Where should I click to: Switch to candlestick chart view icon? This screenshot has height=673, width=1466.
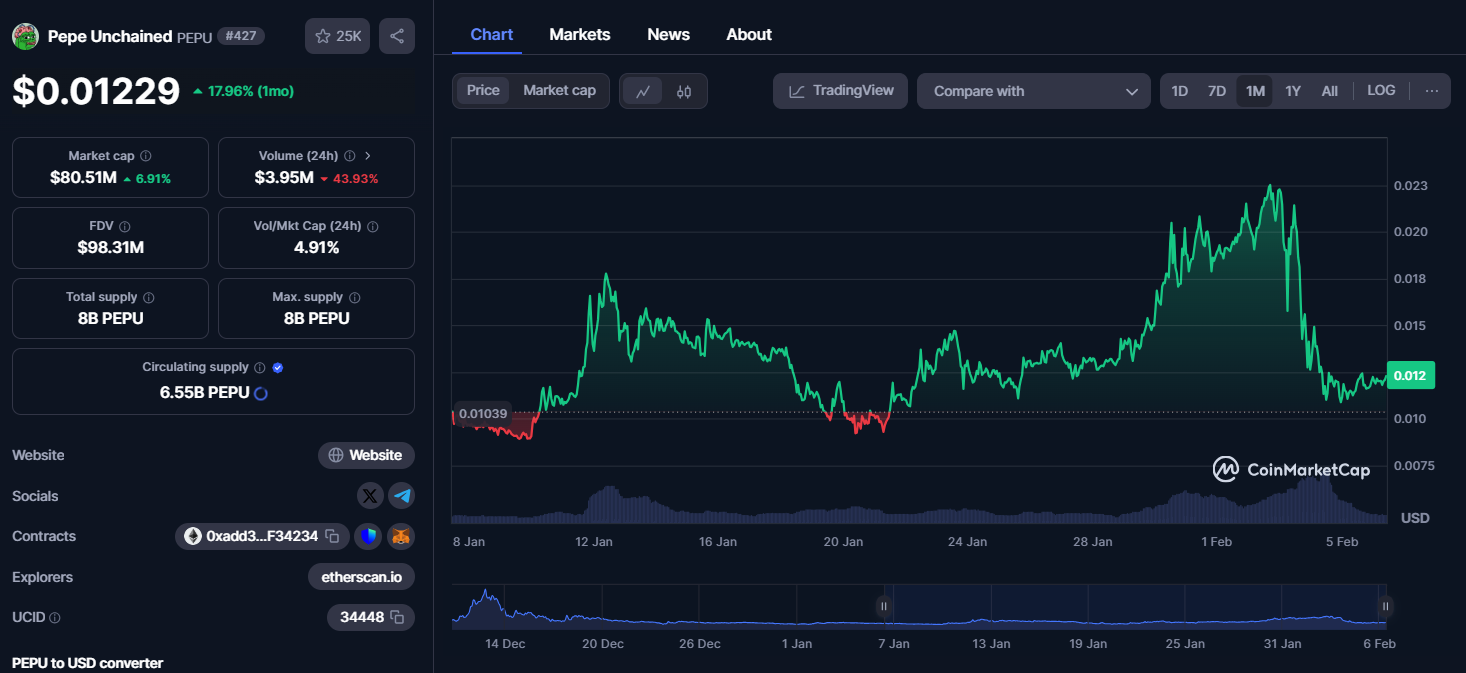pos(684,91)
